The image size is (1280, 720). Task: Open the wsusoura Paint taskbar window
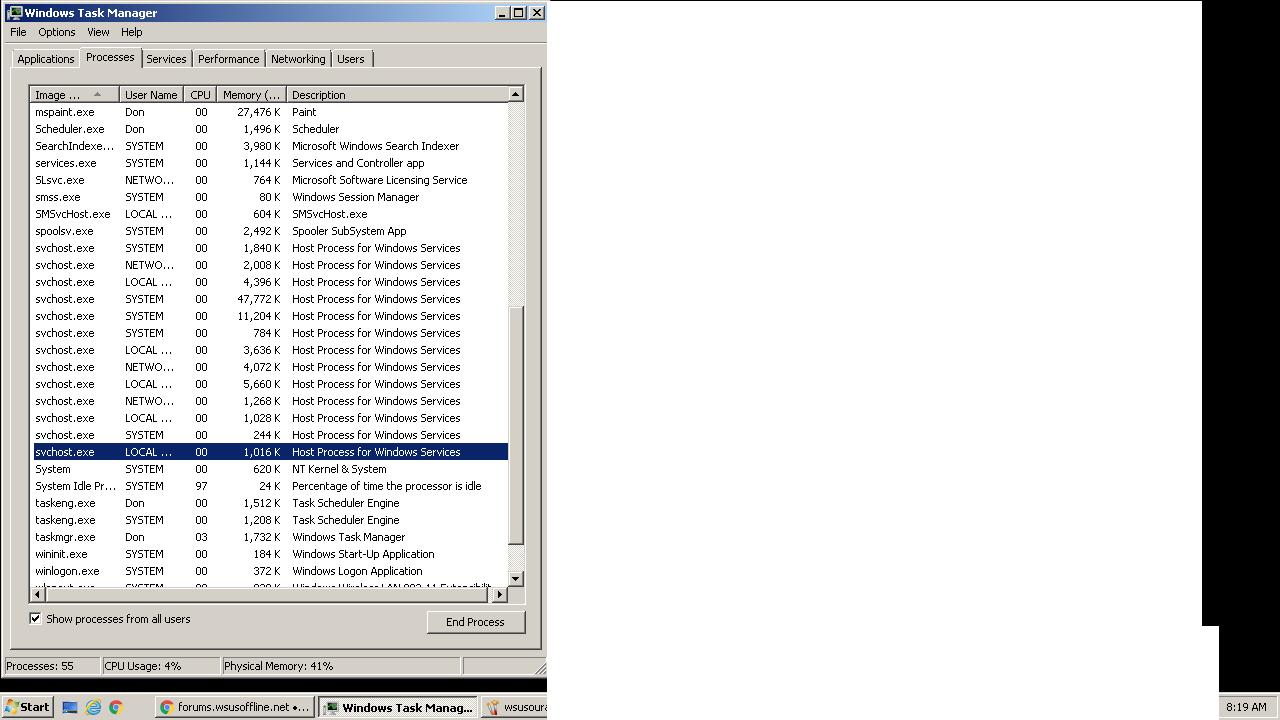(x=515, y=707)
